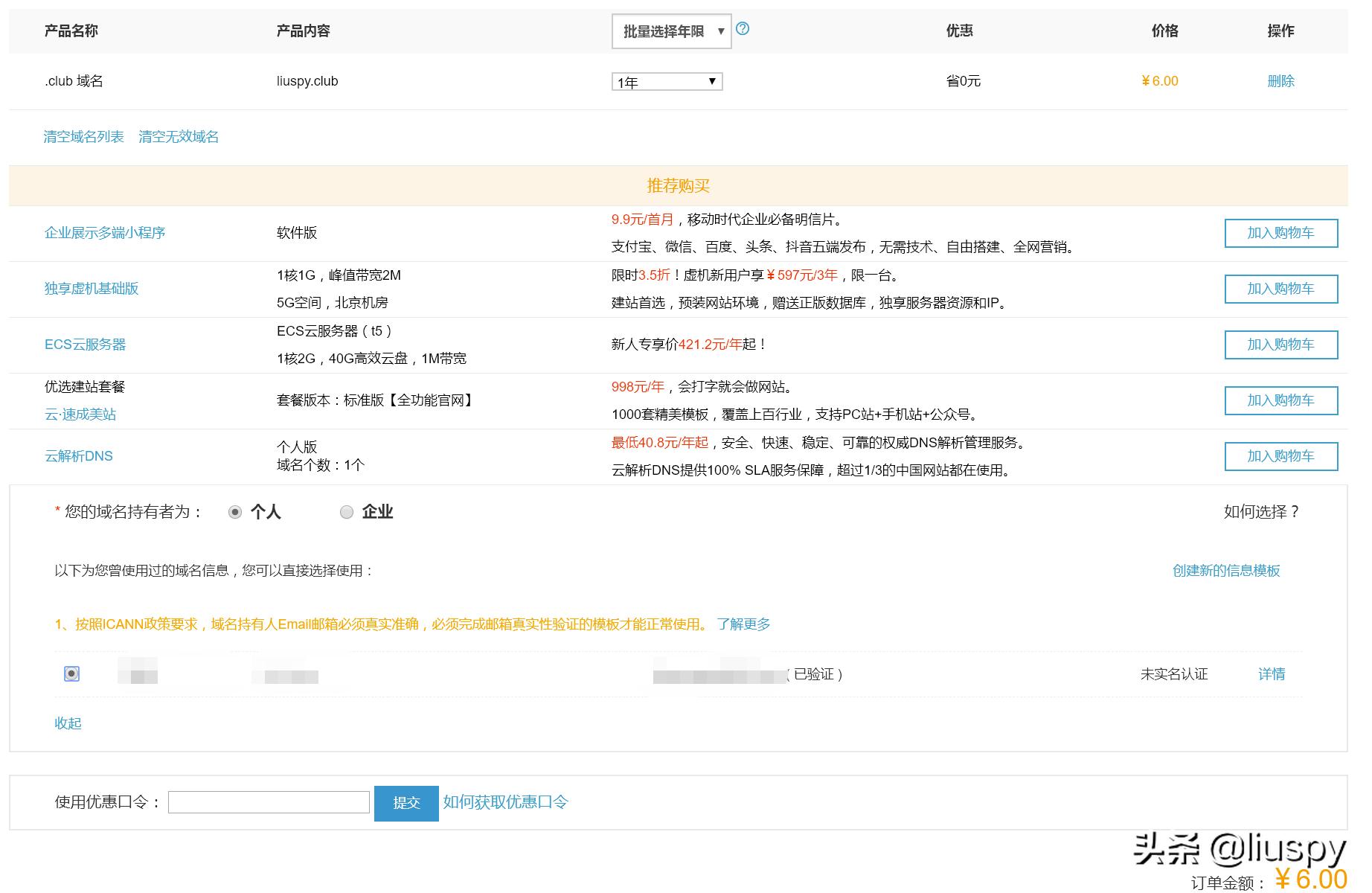View template details via 详情
1372x893 pixels.
pos(1272,674)
